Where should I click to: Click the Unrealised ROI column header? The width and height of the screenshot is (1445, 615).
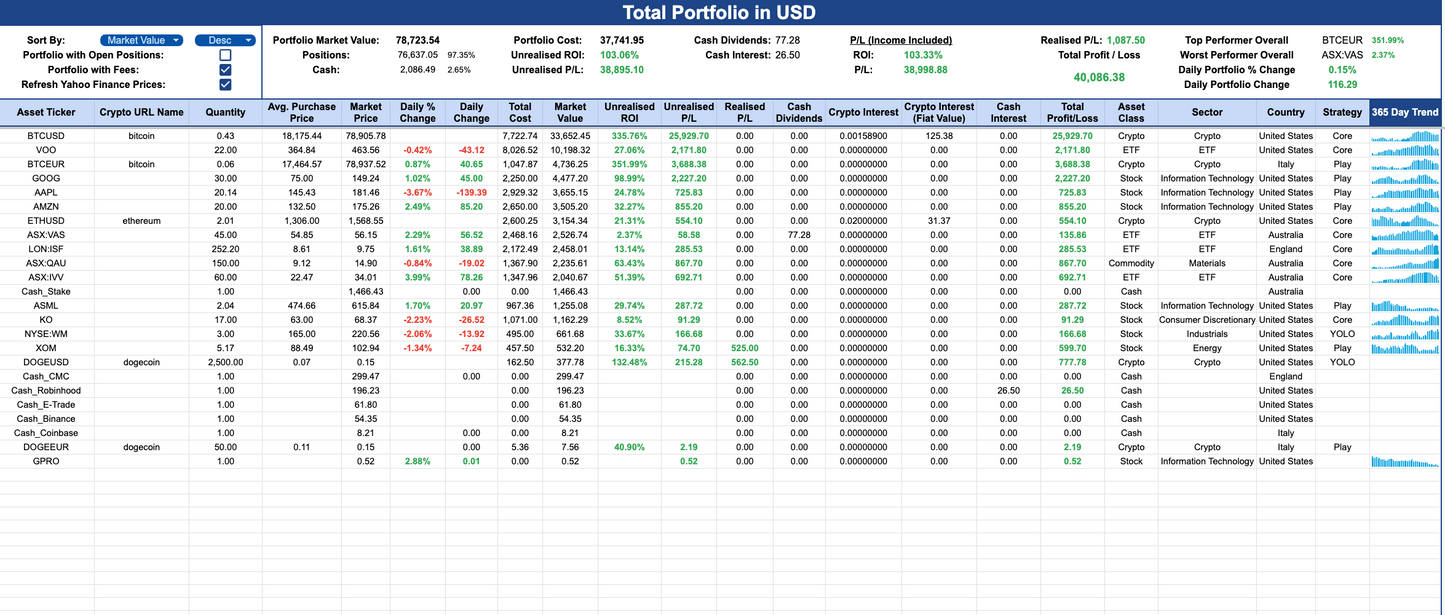(x=629, y=112)
